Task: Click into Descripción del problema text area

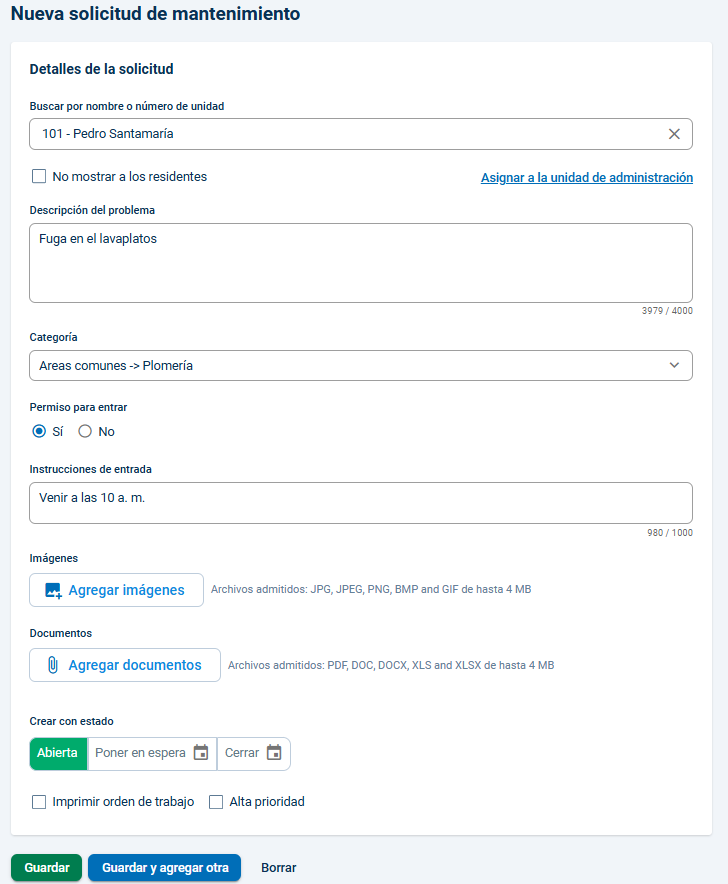Action: click(361, 263)
